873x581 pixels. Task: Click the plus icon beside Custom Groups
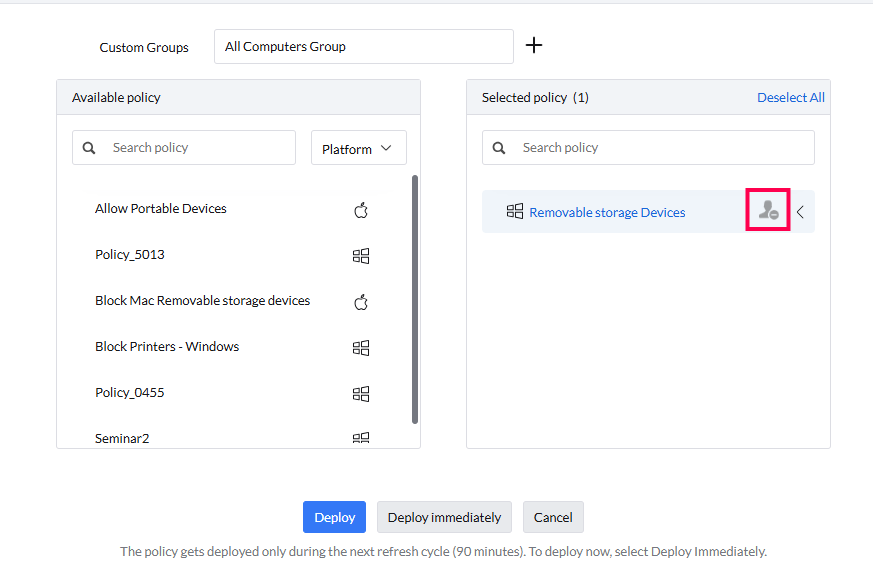pos(534,45)
